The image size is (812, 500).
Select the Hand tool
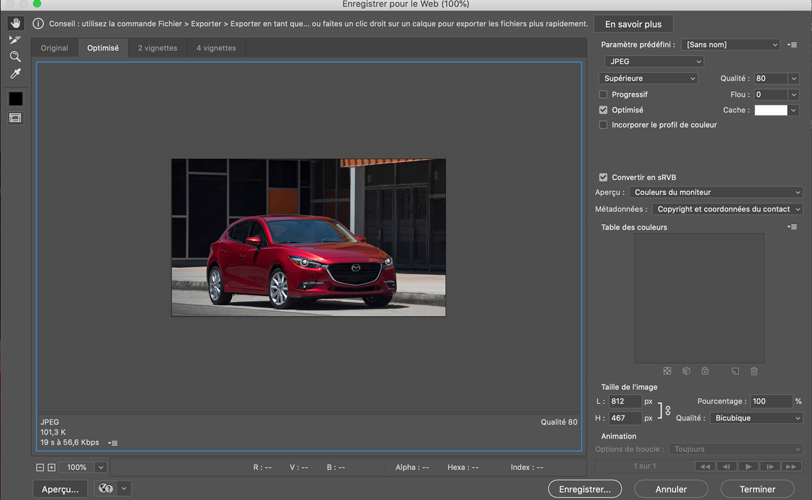(x=16, y=23)
